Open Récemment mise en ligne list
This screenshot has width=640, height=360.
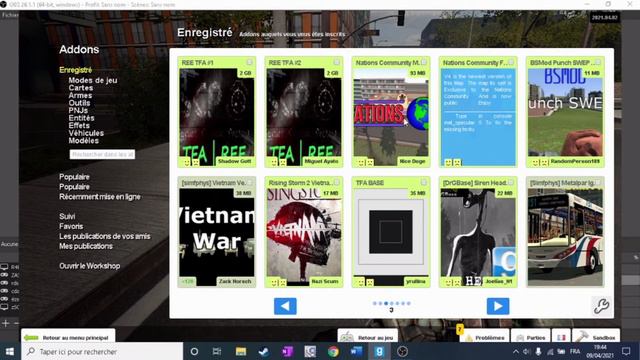(100, 197)
